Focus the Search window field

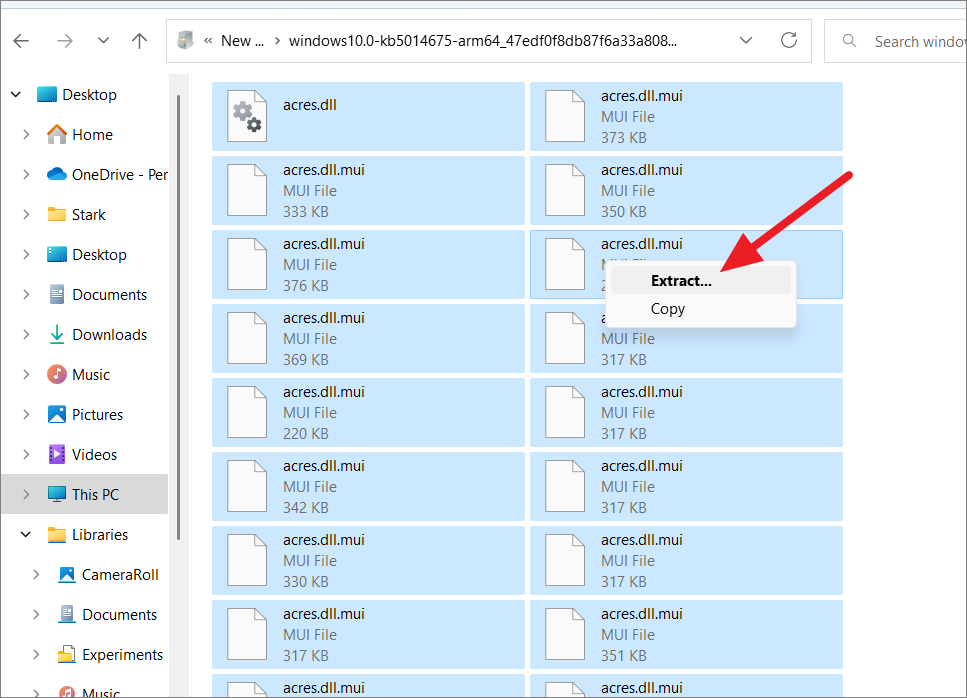[x=895, y=41]
